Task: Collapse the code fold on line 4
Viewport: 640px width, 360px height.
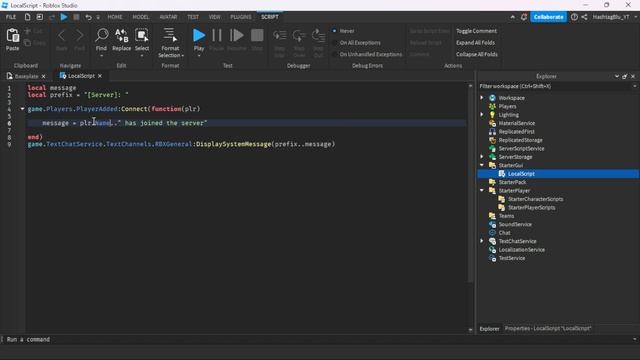Action: 22,109
